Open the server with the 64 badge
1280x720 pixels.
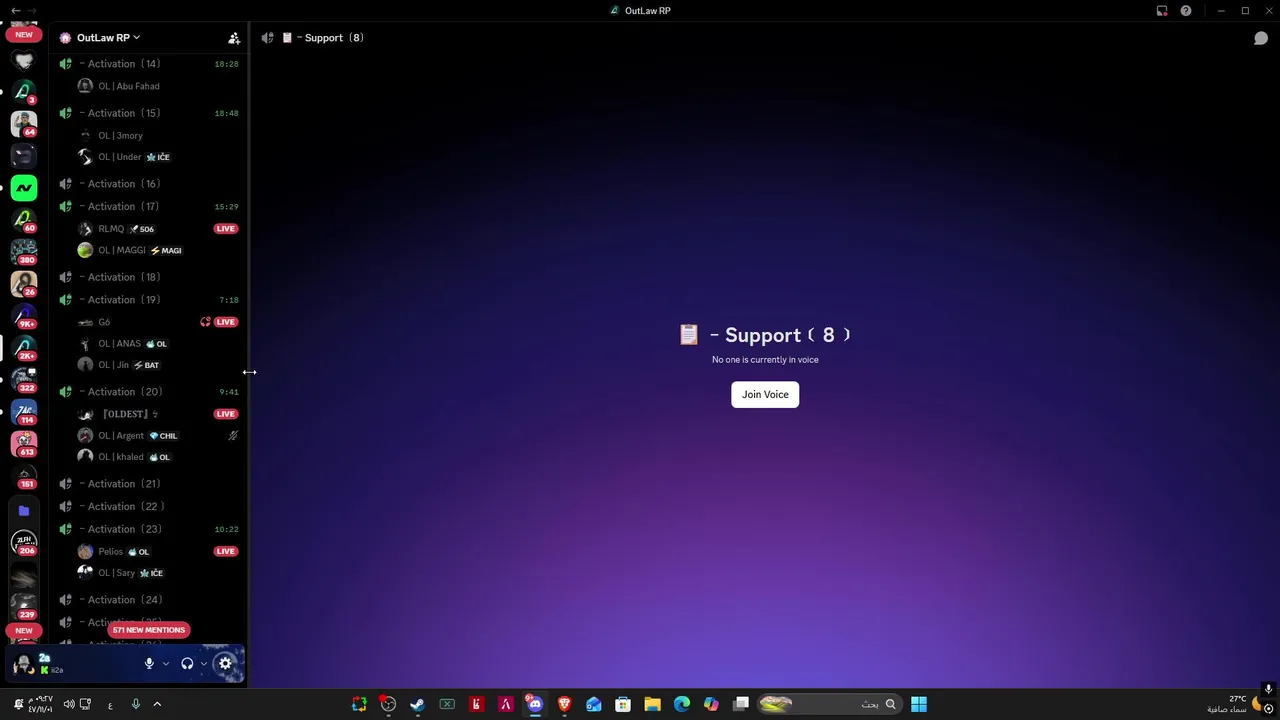tap(24, 123)
